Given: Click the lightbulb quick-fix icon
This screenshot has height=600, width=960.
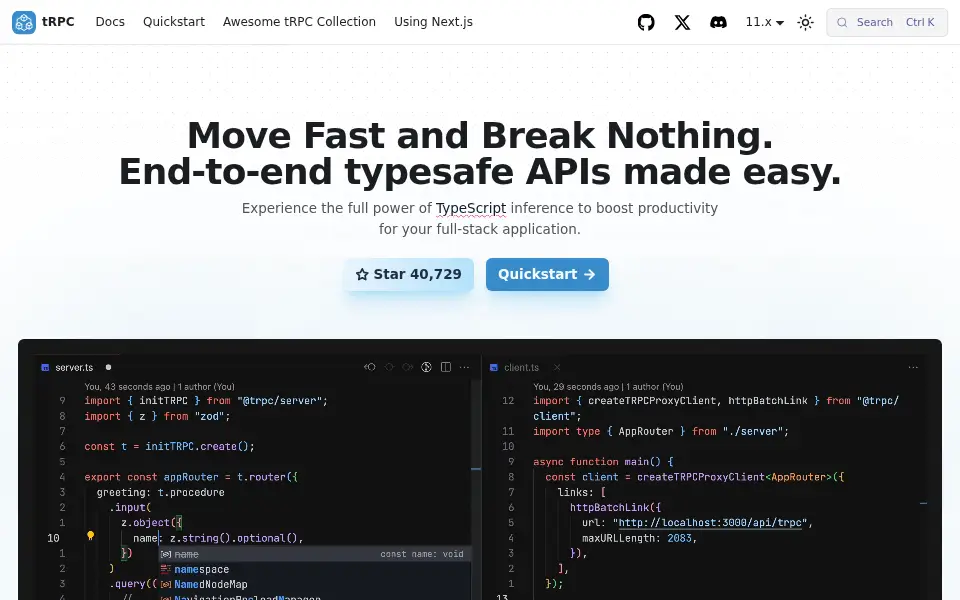Looking at the screenshot, I should [x=91, y=536].
